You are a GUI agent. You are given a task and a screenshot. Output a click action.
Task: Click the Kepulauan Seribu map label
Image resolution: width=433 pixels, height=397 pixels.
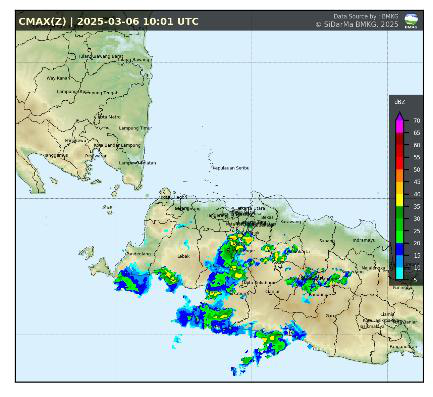click(231, 168)
